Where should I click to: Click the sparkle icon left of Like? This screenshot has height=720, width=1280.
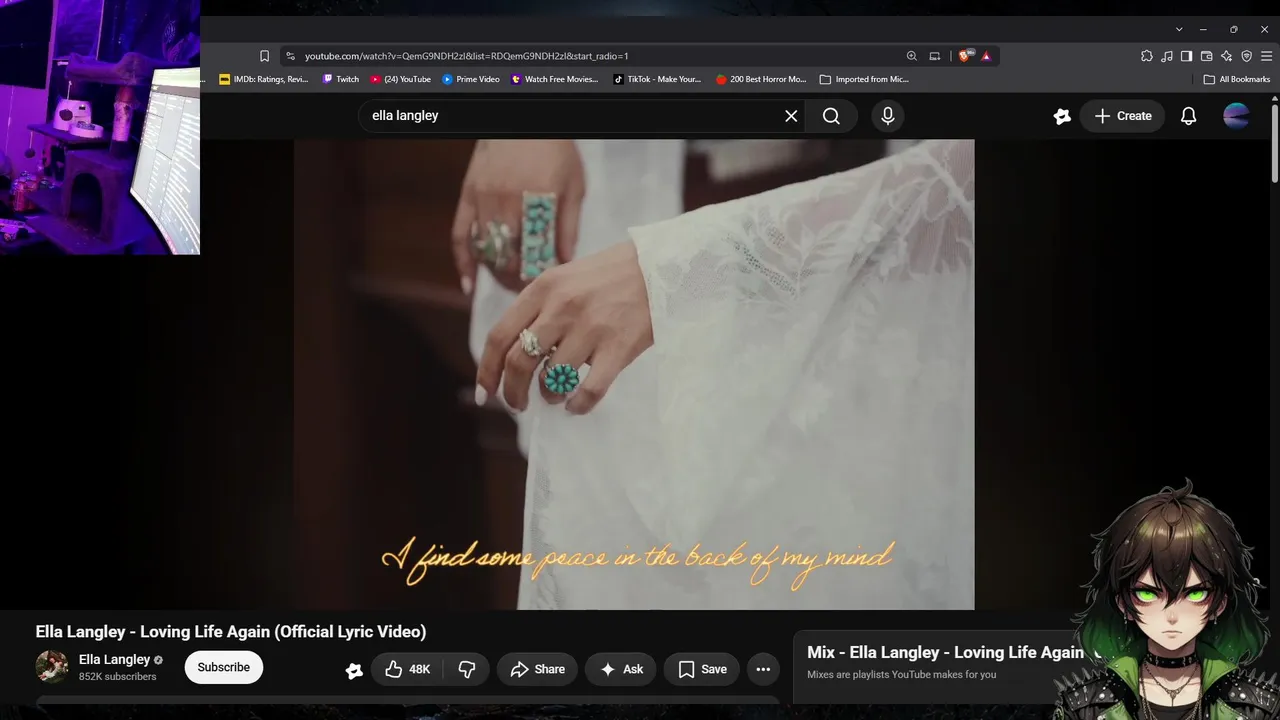pos(354,670)
